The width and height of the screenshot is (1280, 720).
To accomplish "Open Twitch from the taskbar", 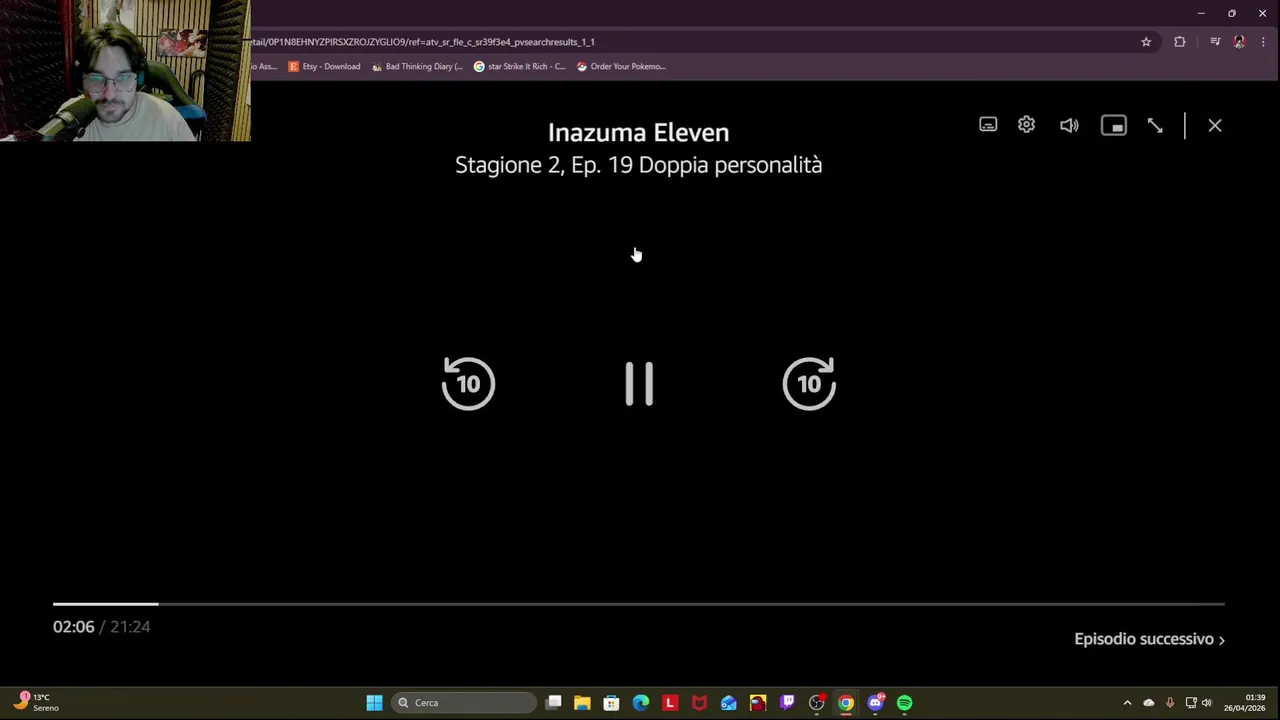I will click(x=787, y=703).
